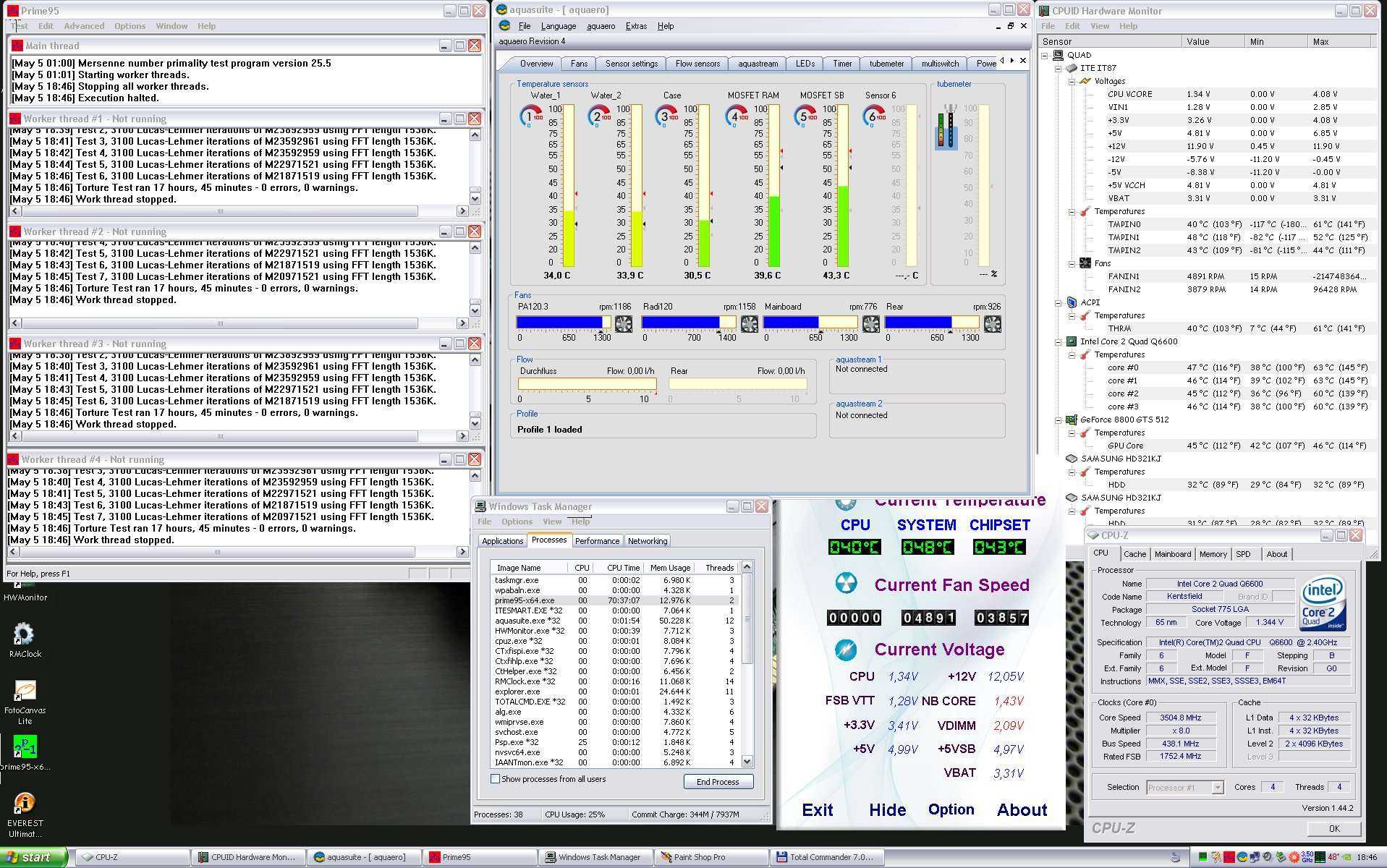
Task: Click the Intel Core 2 Quad logo in CPU-Z
Action: [x=1323, y=603]
